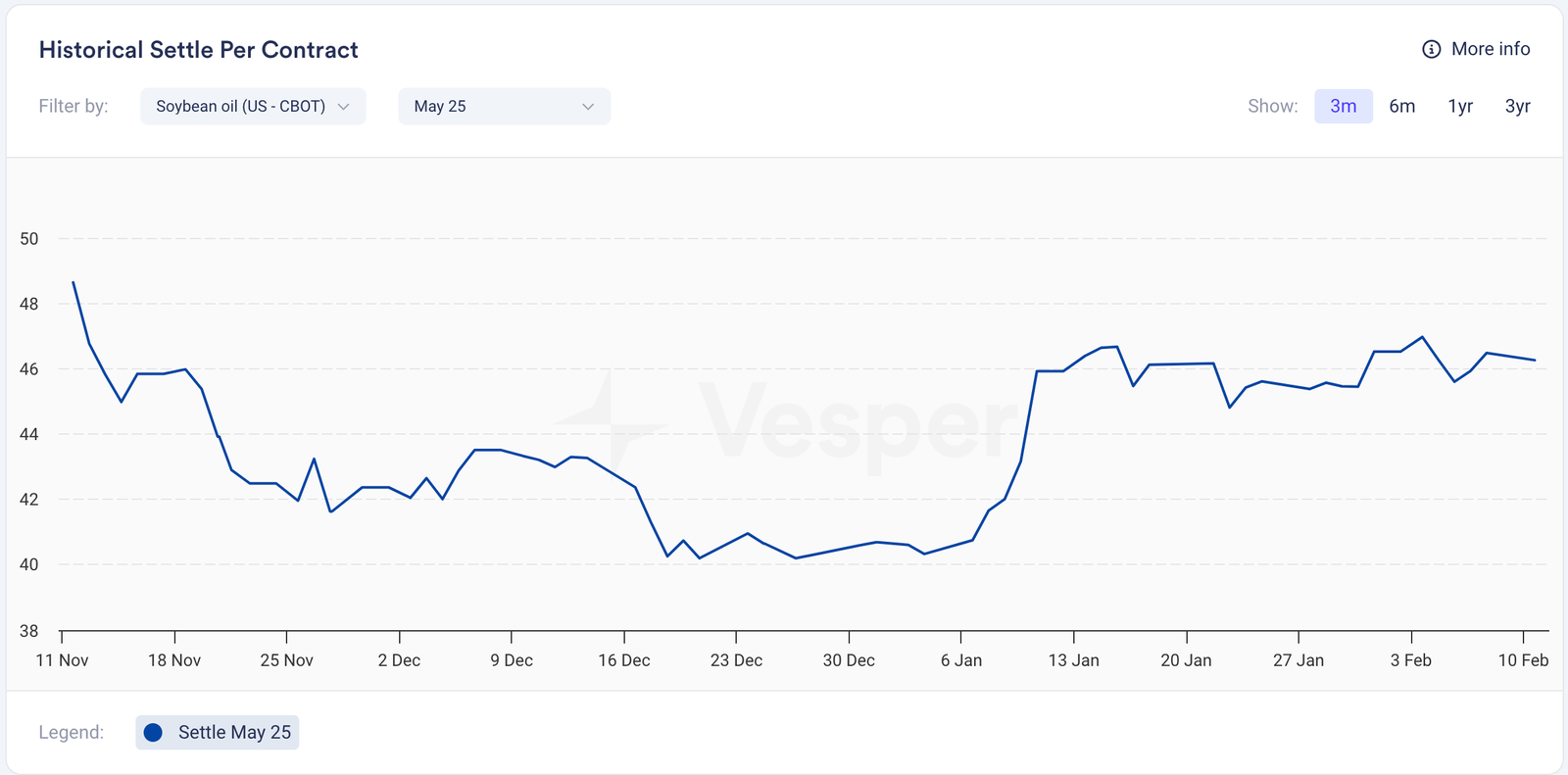Click the 25 Nov x-axis date label
This screenshot has width=1568, height=775.
(286, 660)
